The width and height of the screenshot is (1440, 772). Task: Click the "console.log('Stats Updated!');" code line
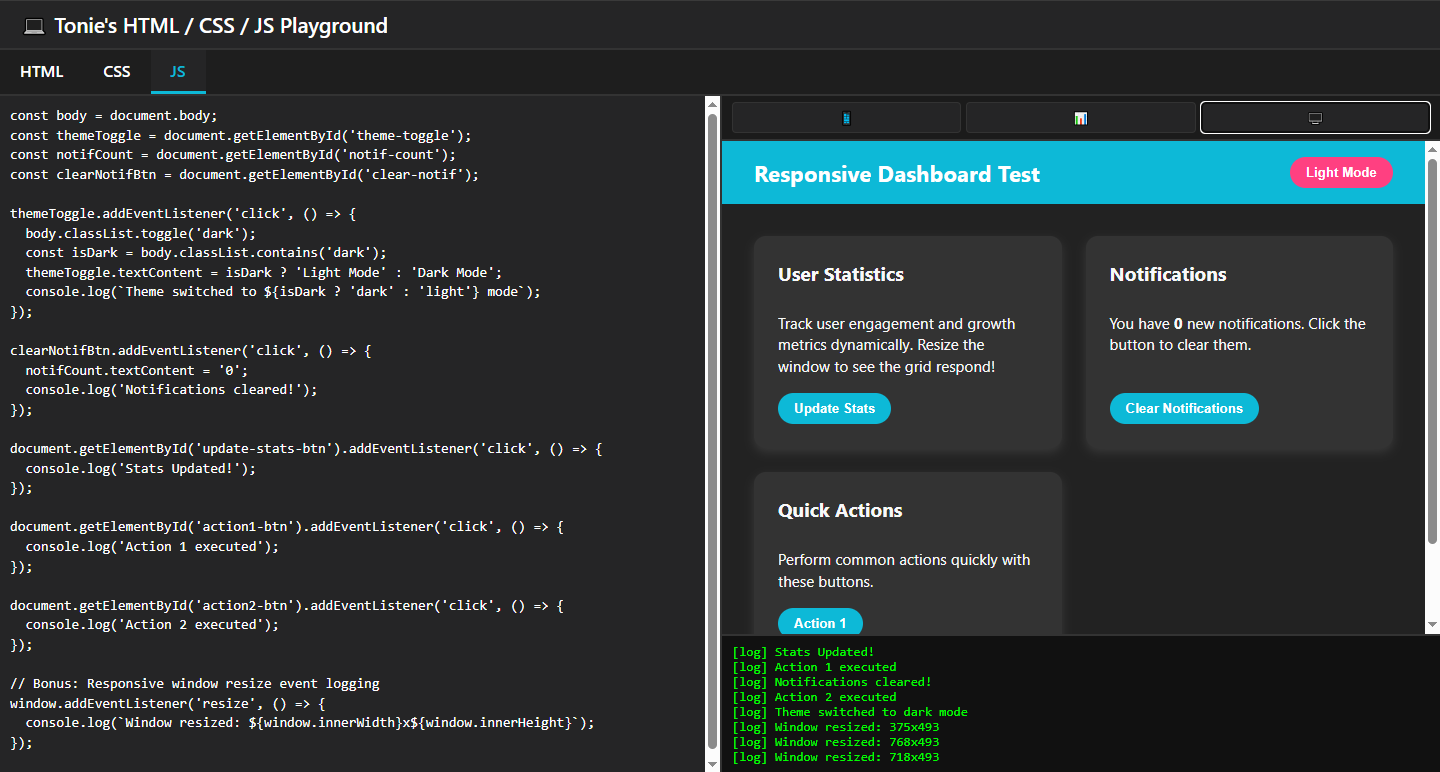point(141,468)
